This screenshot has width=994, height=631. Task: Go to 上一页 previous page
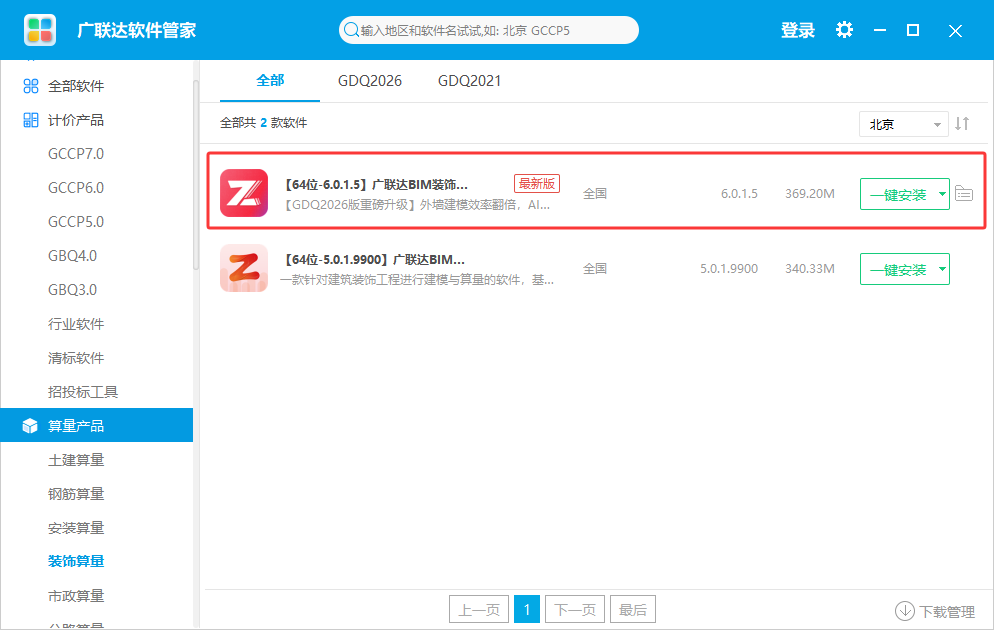[x=479, y=609]
